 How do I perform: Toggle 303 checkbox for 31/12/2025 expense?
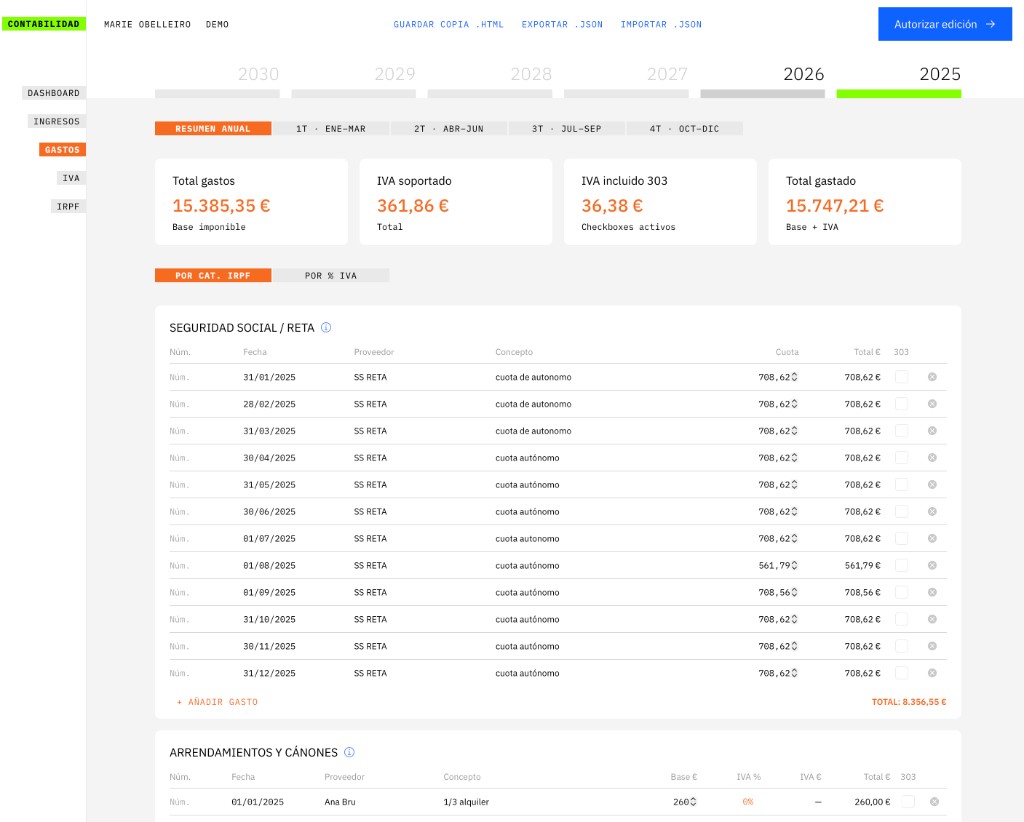[x=901, y=673]
